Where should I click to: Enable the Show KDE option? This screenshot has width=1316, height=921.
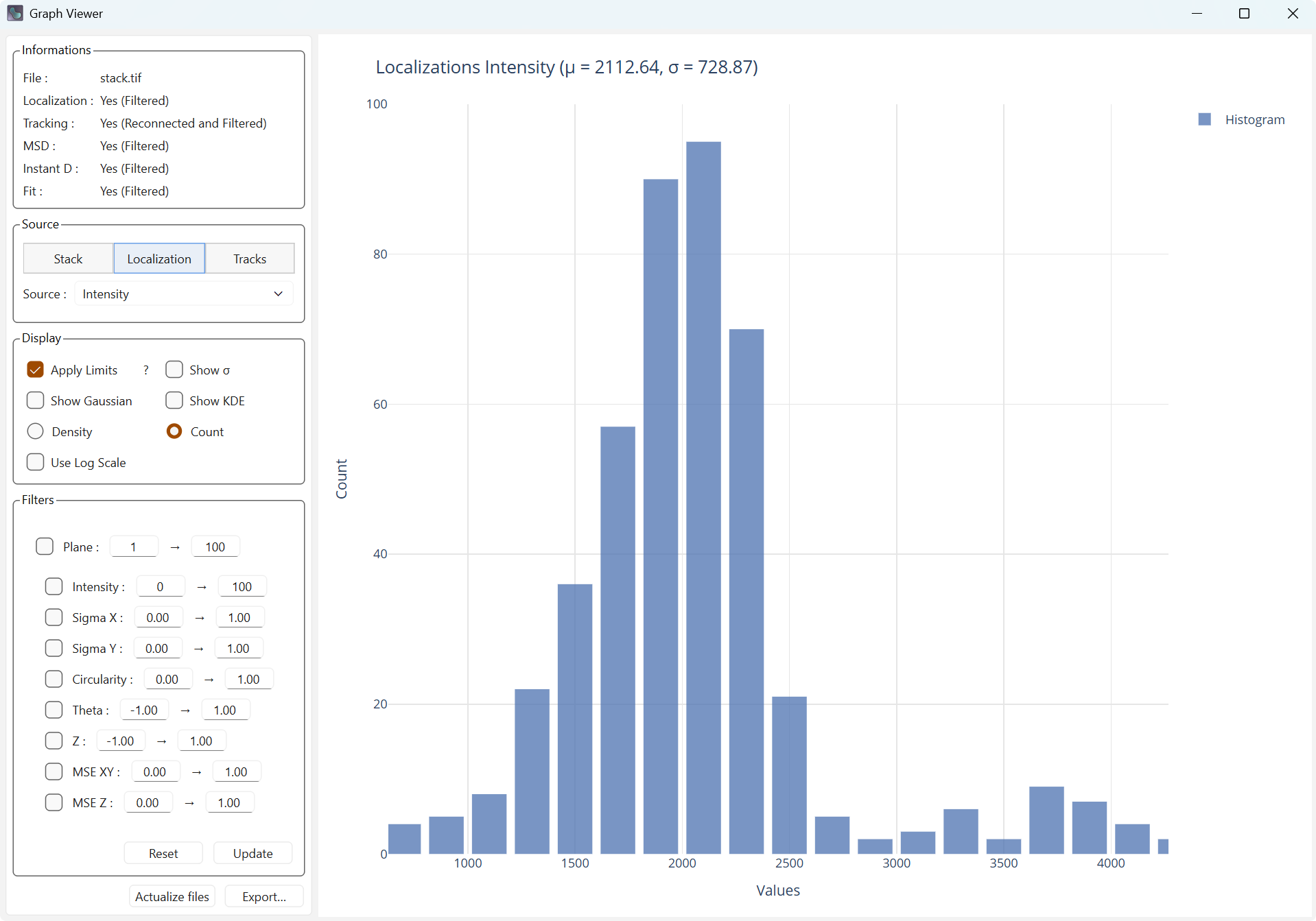coord(174,400)
